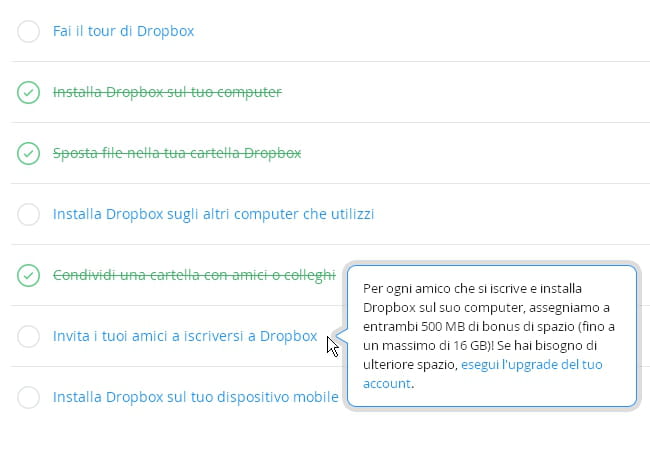Open "Invita i tuoi amici a iscriversi a Dropbox"
This screenshot has height=450, width=650.
pos(185,336)
